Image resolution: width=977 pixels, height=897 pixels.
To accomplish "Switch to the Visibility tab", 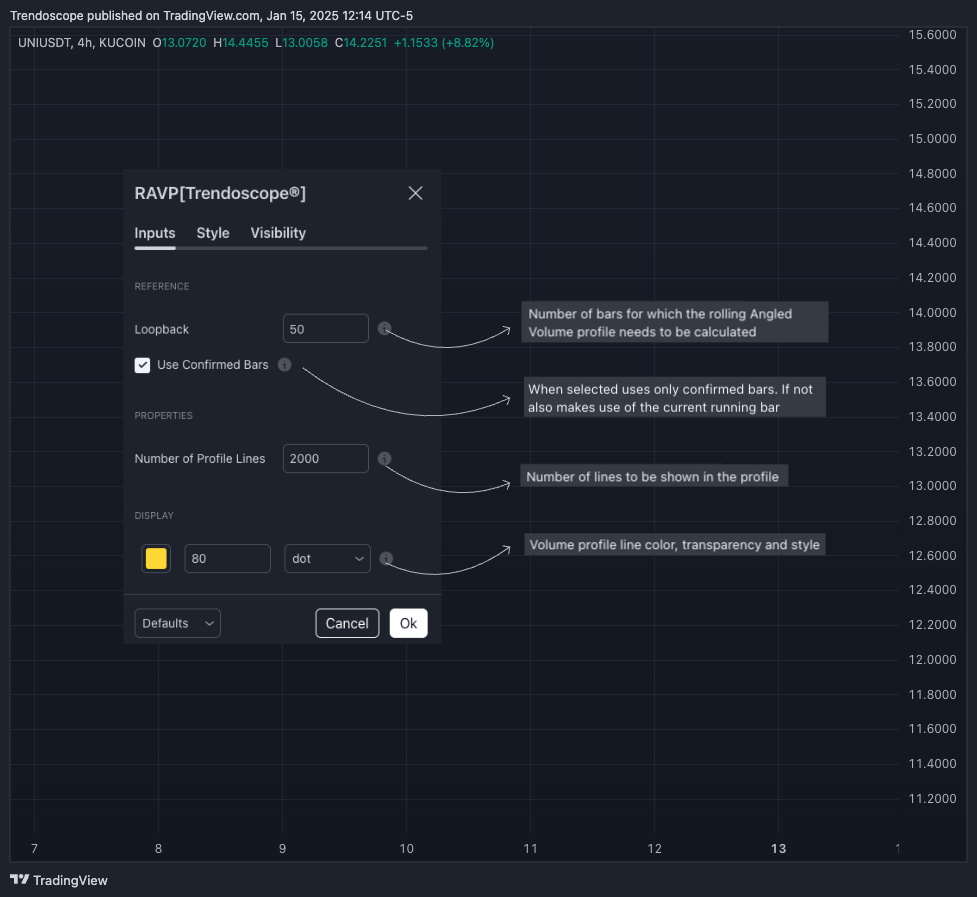I will 278,233.
